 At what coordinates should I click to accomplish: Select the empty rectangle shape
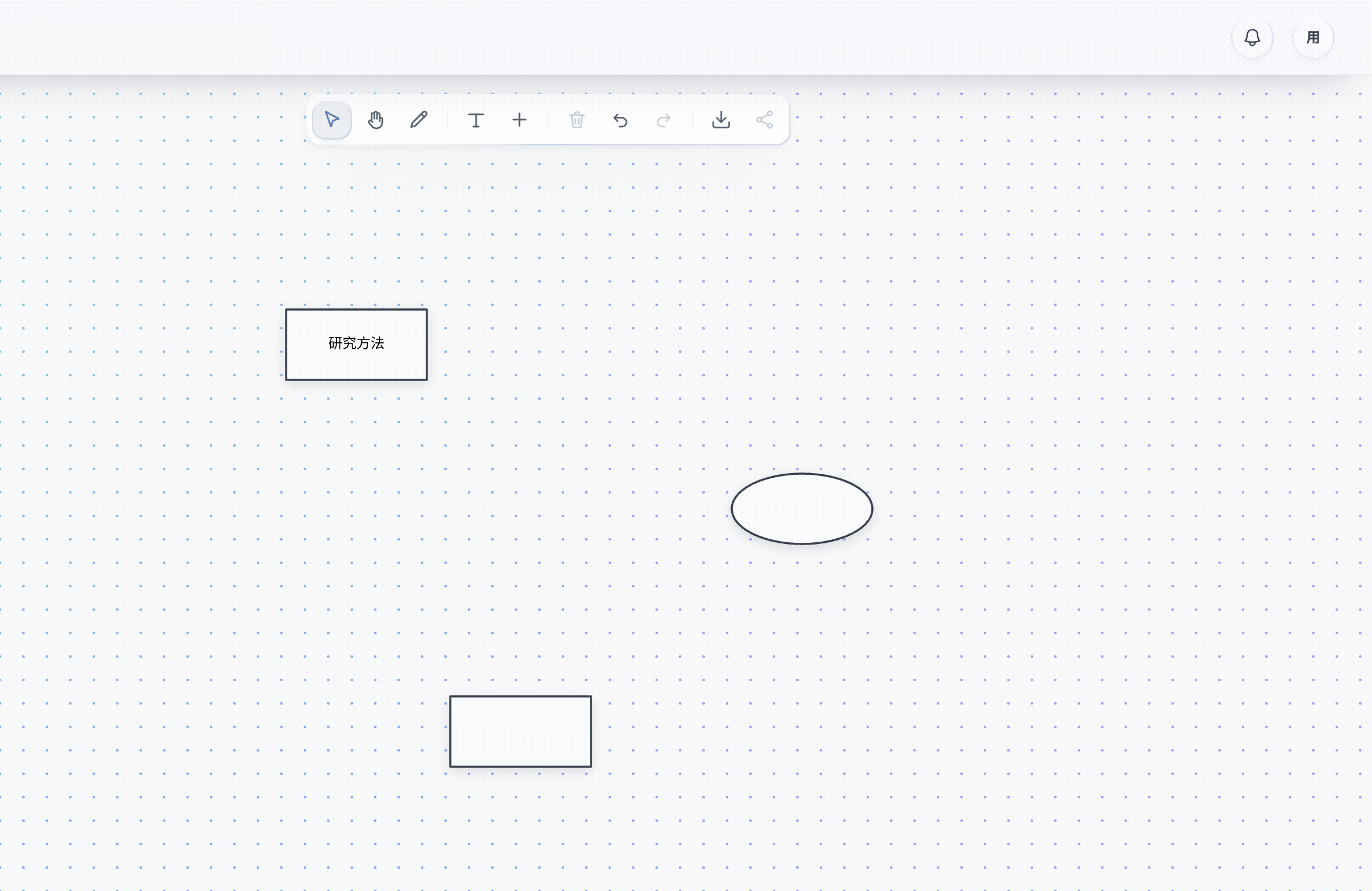521,732
